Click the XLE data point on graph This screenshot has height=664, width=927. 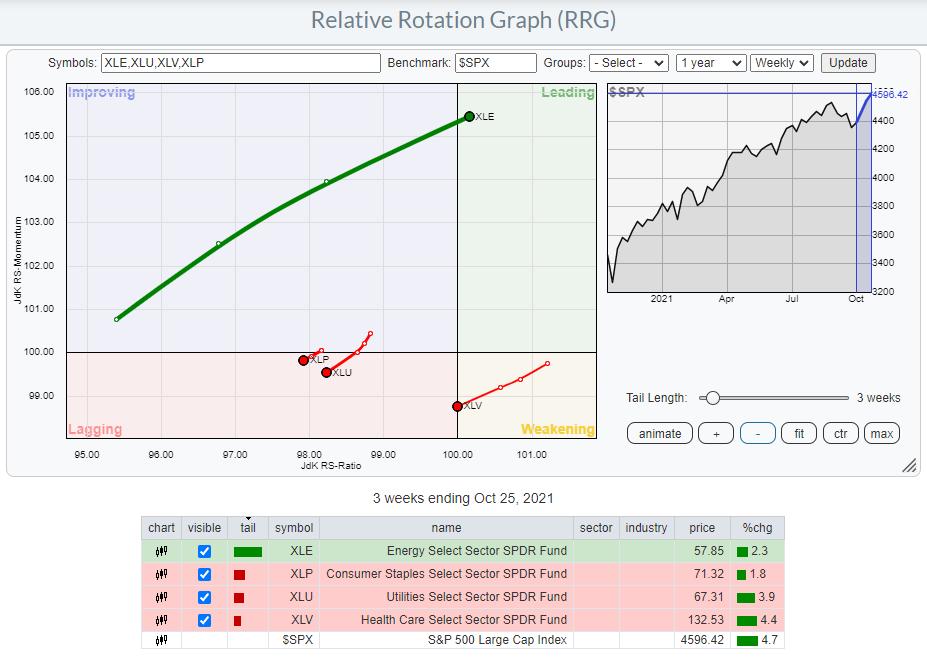click(469, 116)
